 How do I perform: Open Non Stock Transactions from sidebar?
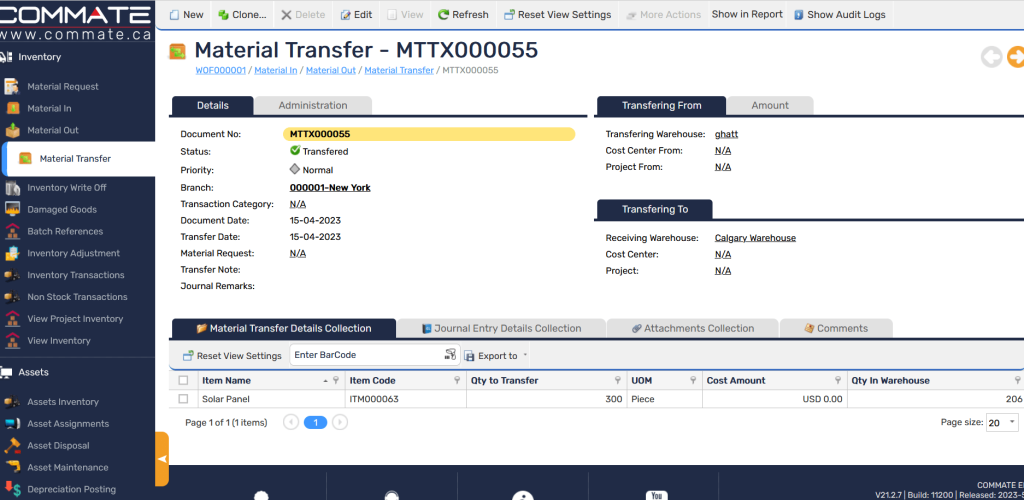point(77,297)
